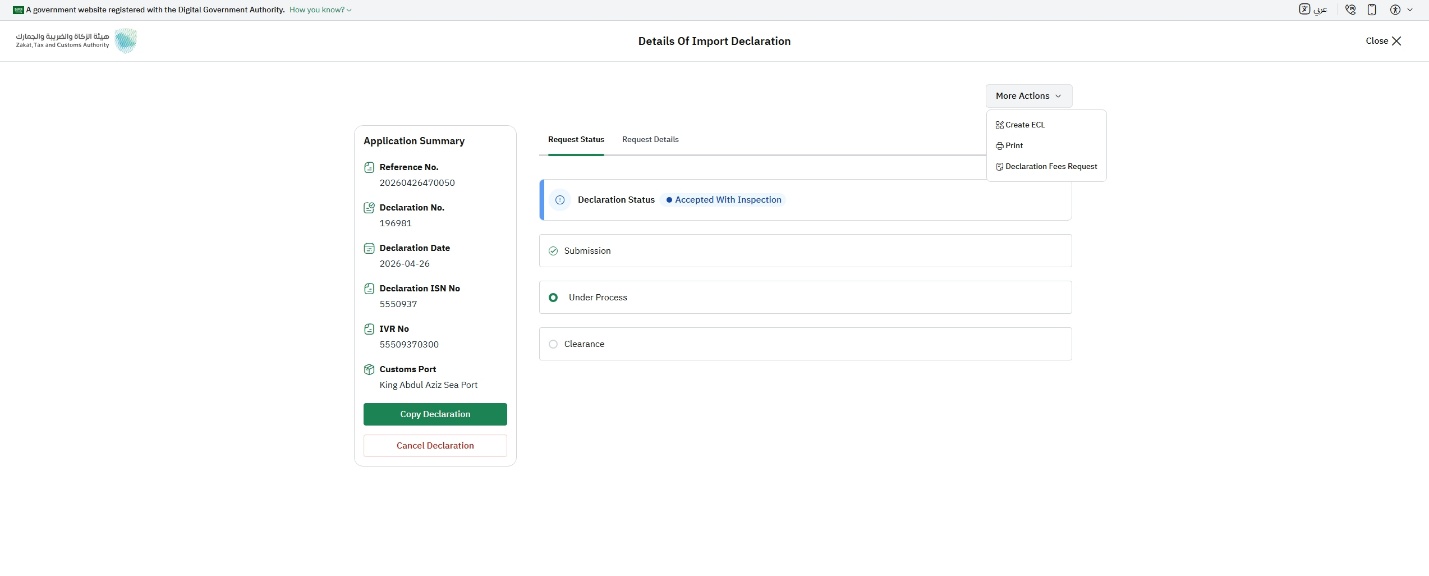Click the Copy Declaration button

(x=435, y=414)
